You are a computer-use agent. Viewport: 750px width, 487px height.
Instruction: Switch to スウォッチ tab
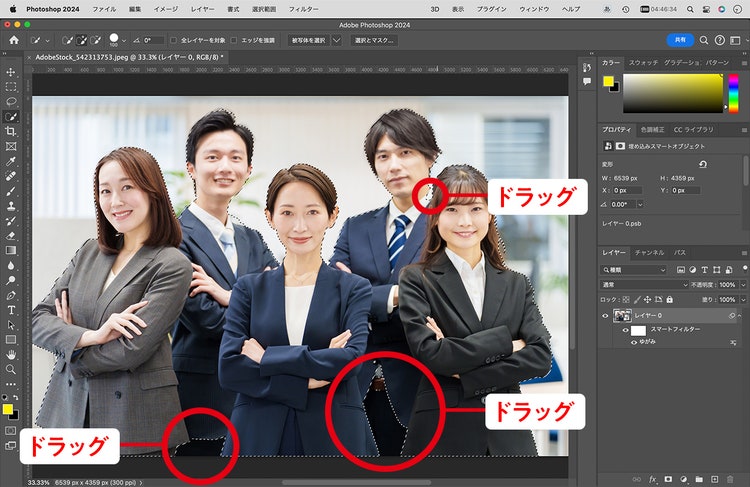click(x=643, y=63)
